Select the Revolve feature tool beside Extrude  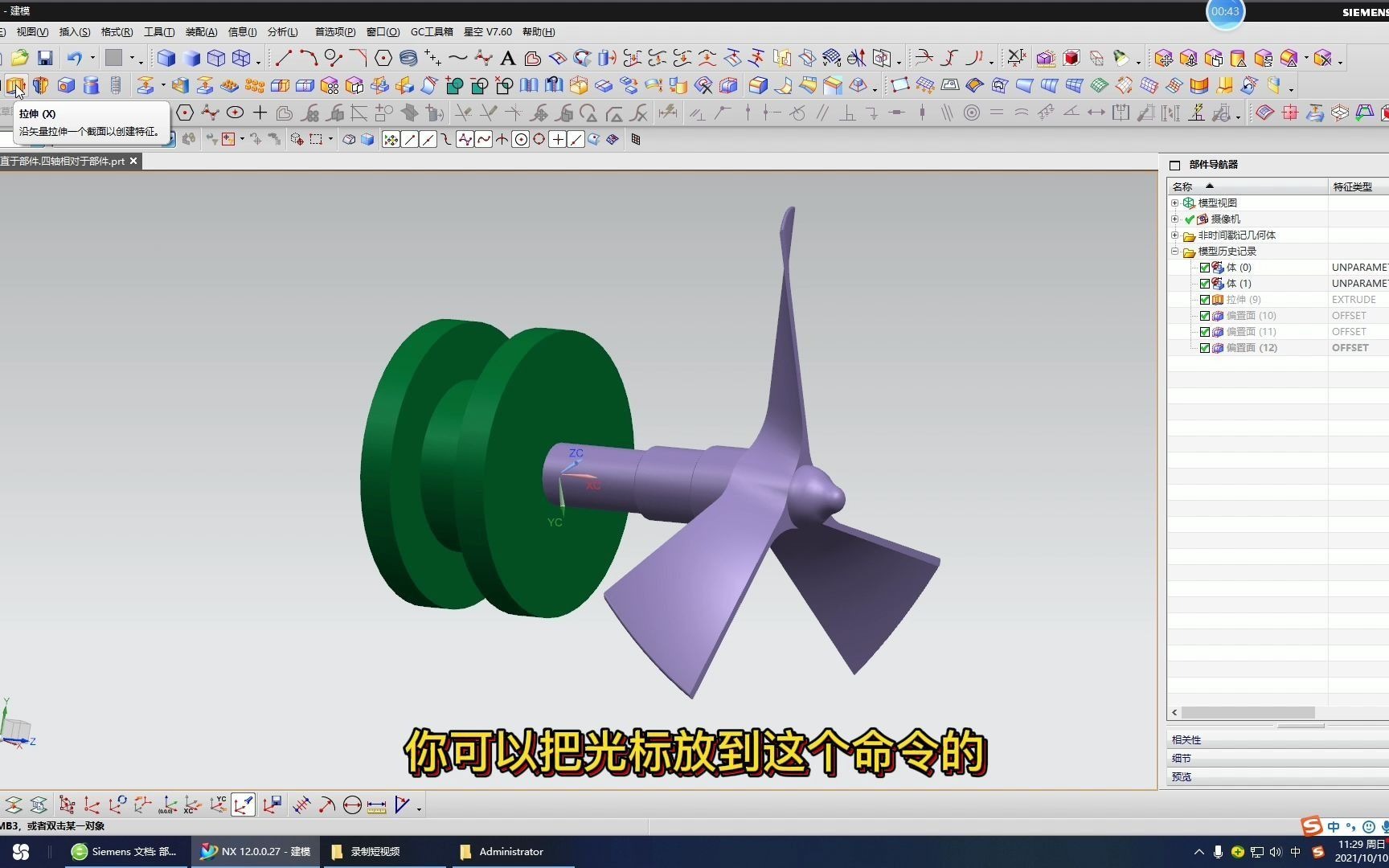tap(40, 84)
